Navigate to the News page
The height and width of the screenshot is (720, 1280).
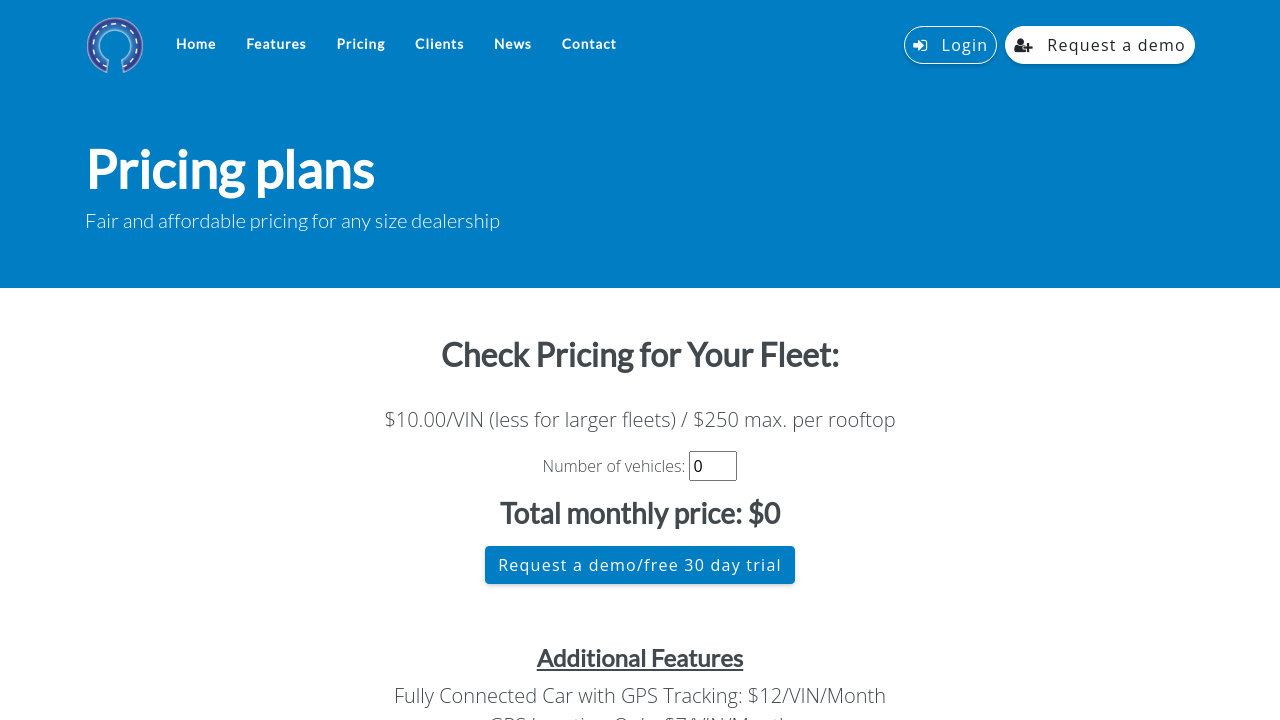pyautogui.click(x=513, y=44)
